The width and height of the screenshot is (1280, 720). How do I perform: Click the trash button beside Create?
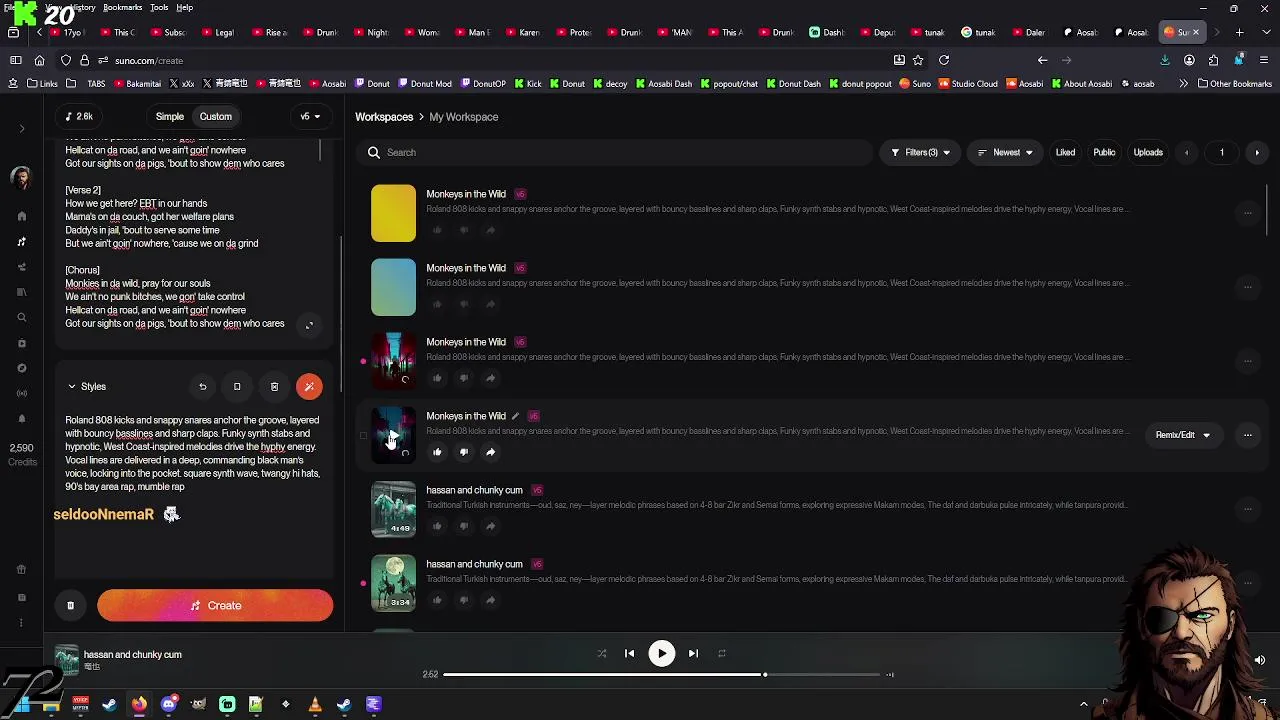click(70, 606)
